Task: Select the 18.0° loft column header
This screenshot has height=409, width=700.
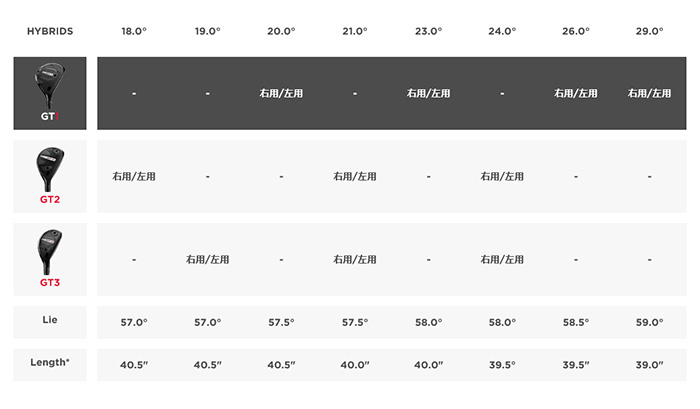Action: click(x=134, y=31)
